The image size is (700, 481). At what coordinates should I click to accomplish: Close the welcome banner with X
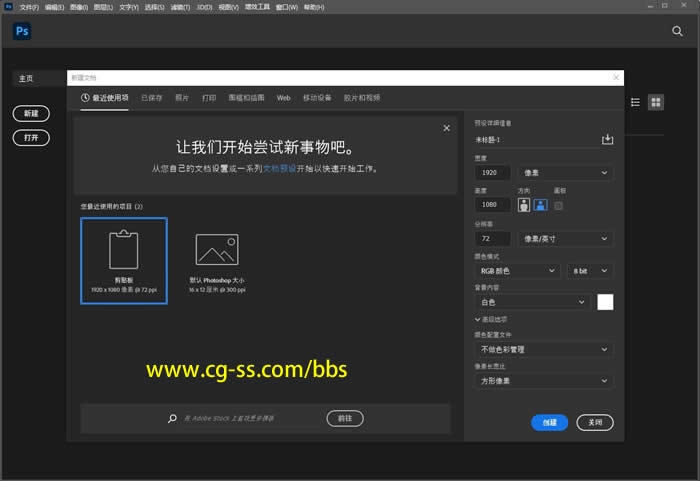446,128
